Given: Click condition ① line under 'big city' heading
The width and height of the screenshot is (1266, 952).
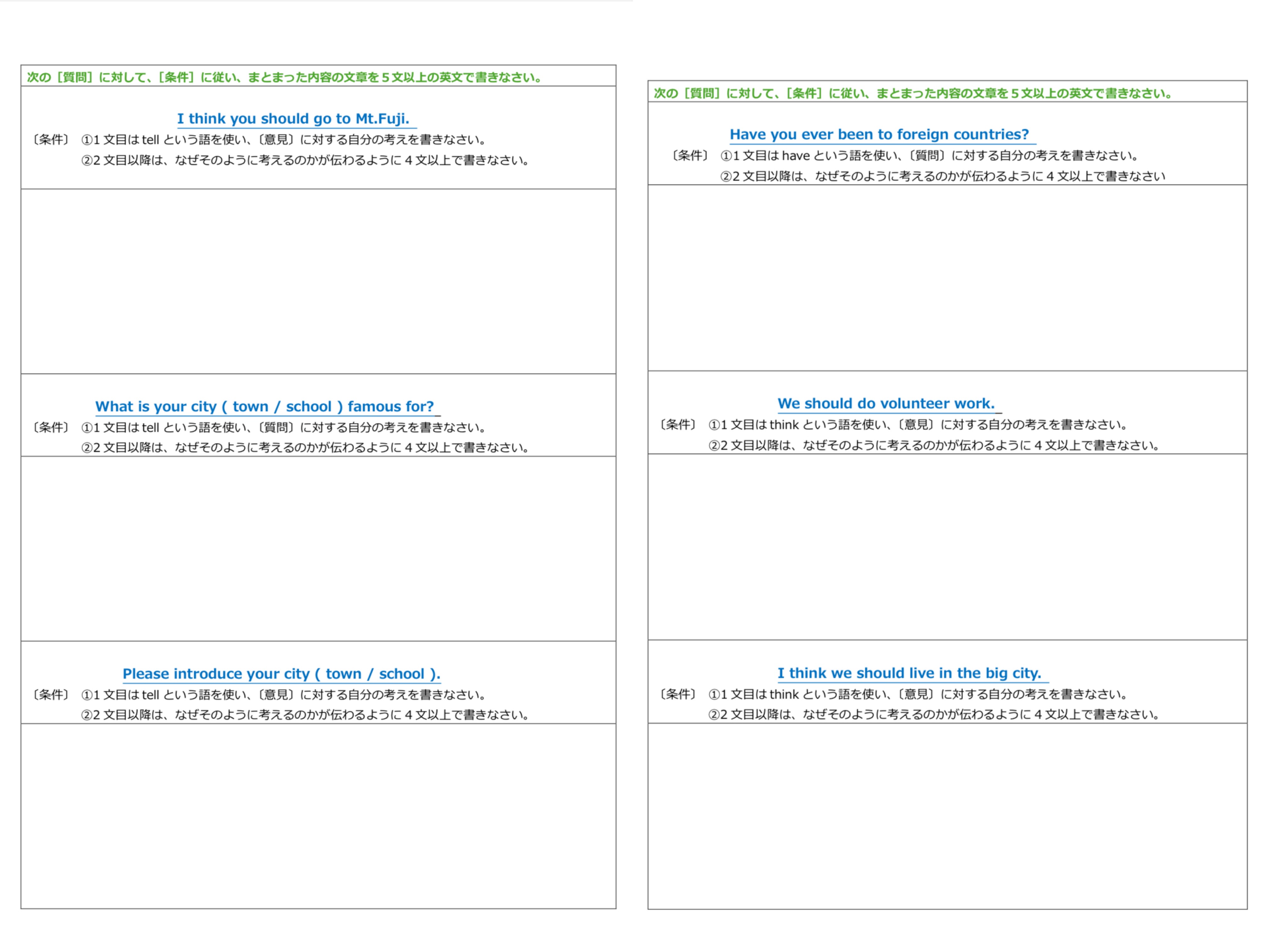Looking at the screenshot, I should click(x=918, y=694).
